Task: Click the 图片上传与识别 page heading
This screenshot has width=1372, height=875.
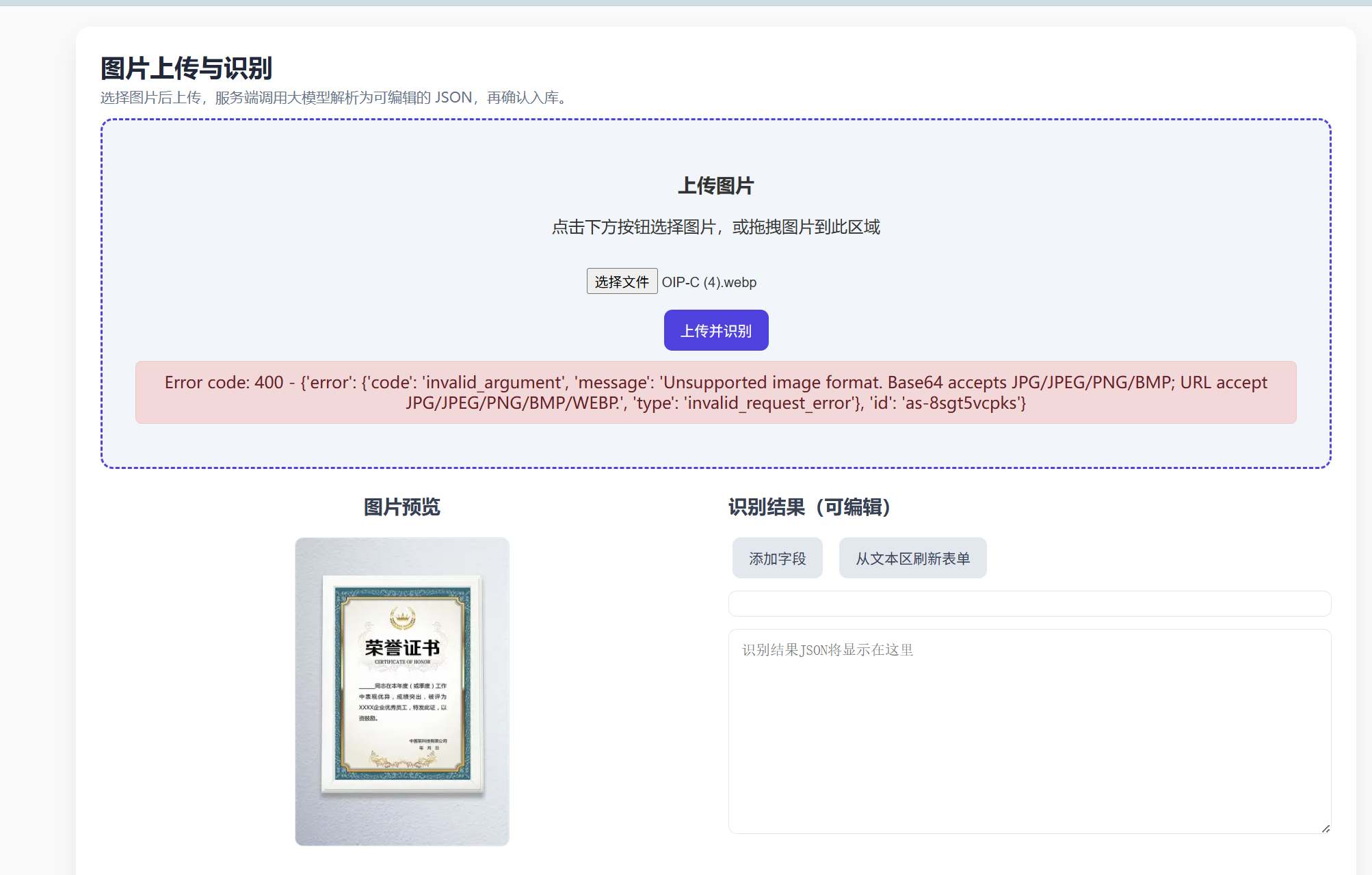Action: [x=186, y=68]
